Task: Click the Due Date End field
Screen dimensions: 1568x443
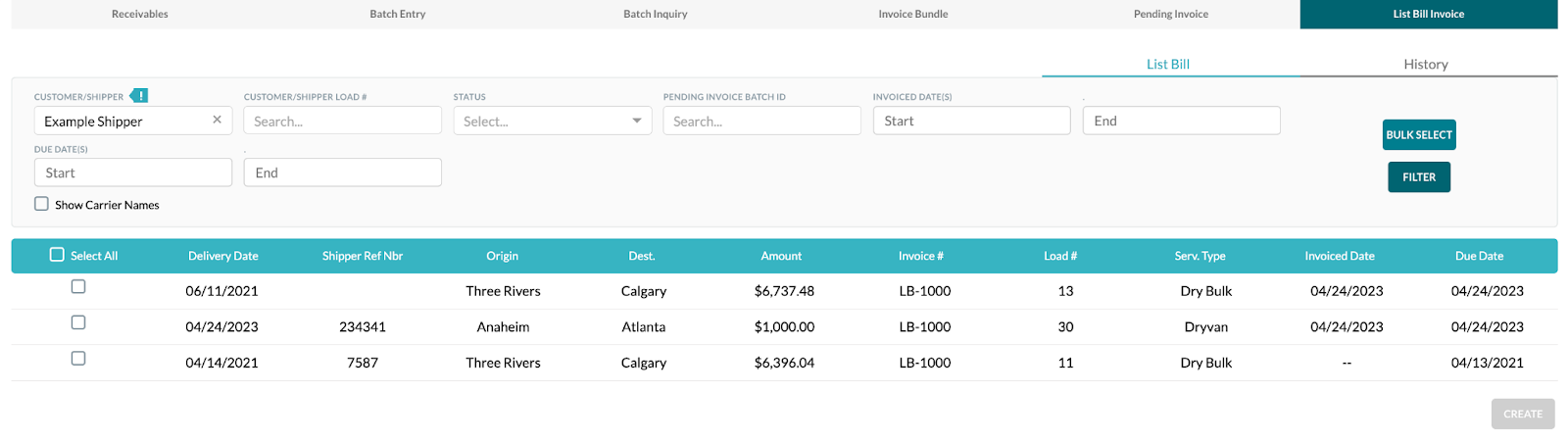Action: click(342, 172)
